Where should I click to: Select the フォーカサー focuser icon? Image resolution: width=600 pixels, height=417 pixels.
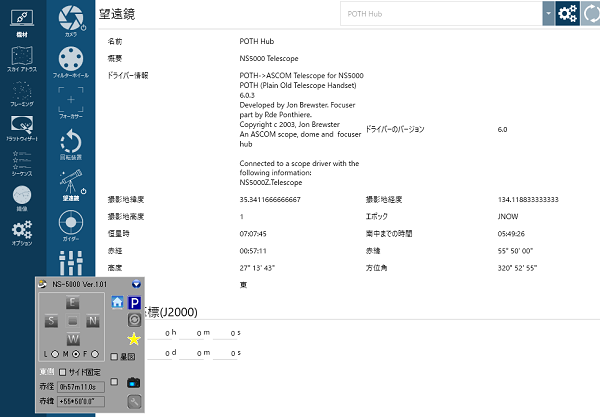point(71,103)
